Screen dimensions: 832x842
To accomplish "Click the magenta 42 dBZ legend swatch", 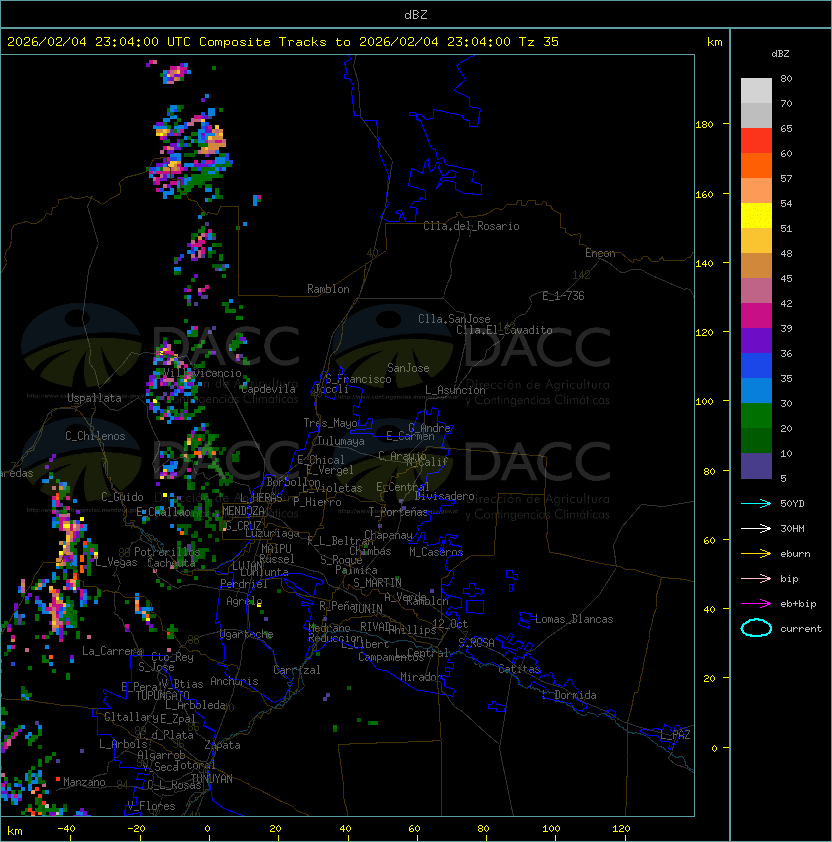I will 756,315.
